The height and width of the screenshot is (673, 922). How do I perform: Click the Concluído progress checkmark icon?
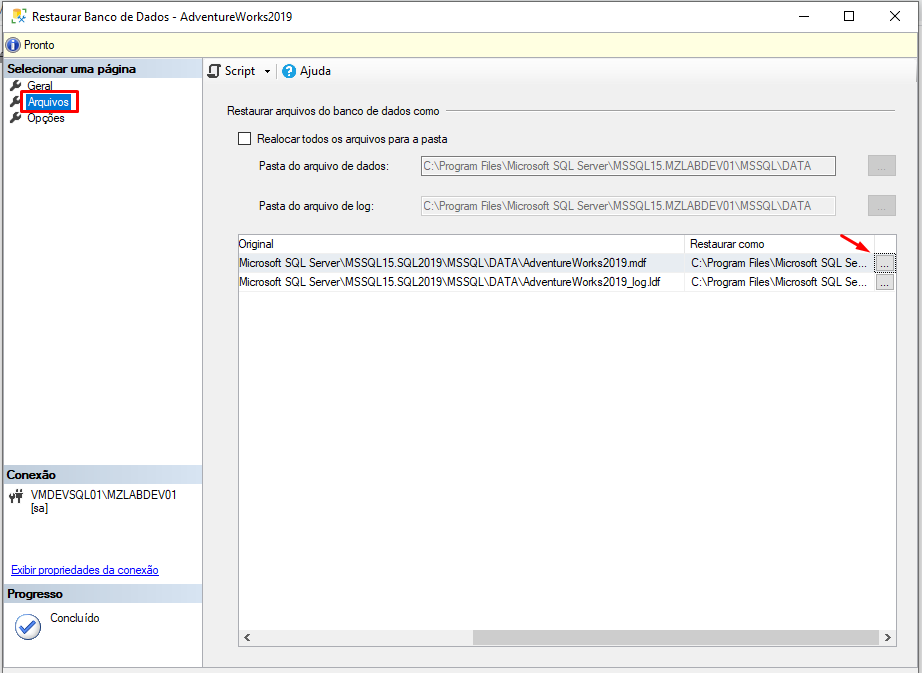coord(28,627)
